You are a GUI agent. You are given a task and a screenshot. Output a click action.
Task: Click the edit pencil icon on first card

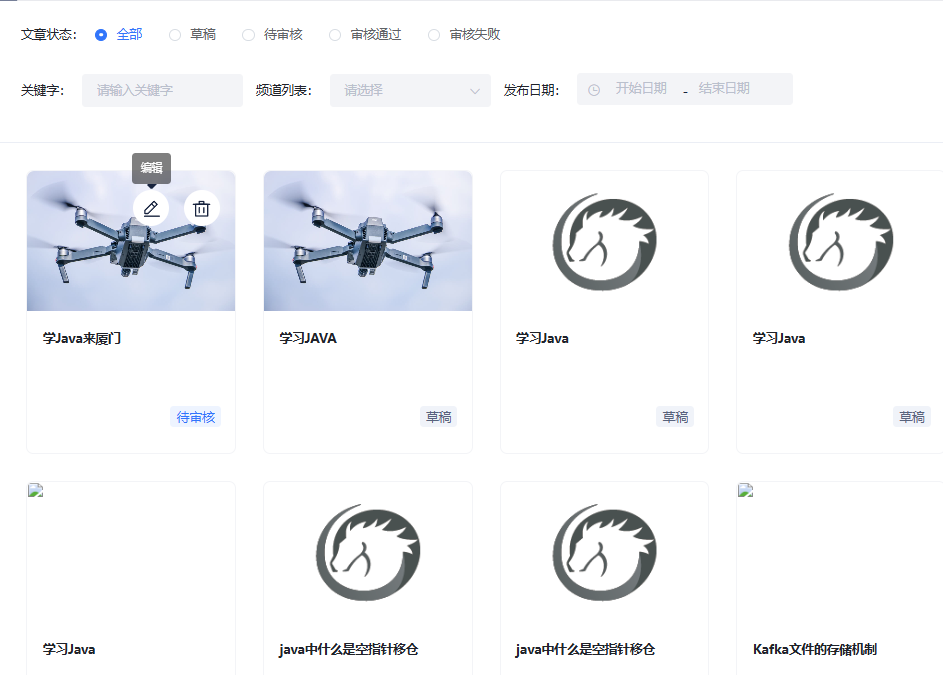(x=151, y=209)
